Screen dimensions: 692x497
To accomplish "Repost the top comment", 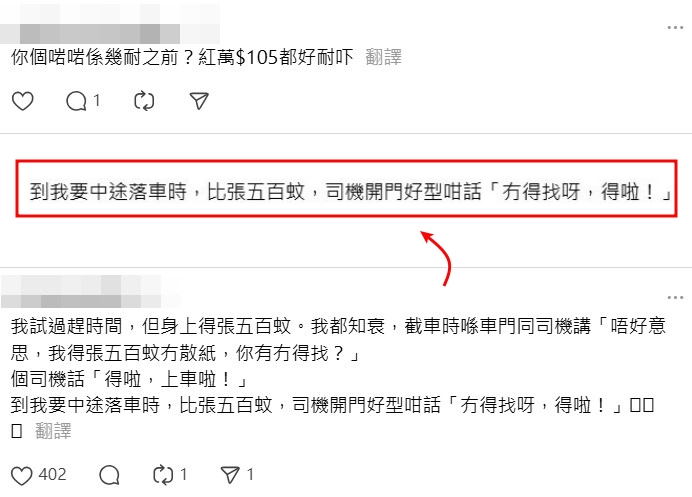I will (x=144, y=101).
